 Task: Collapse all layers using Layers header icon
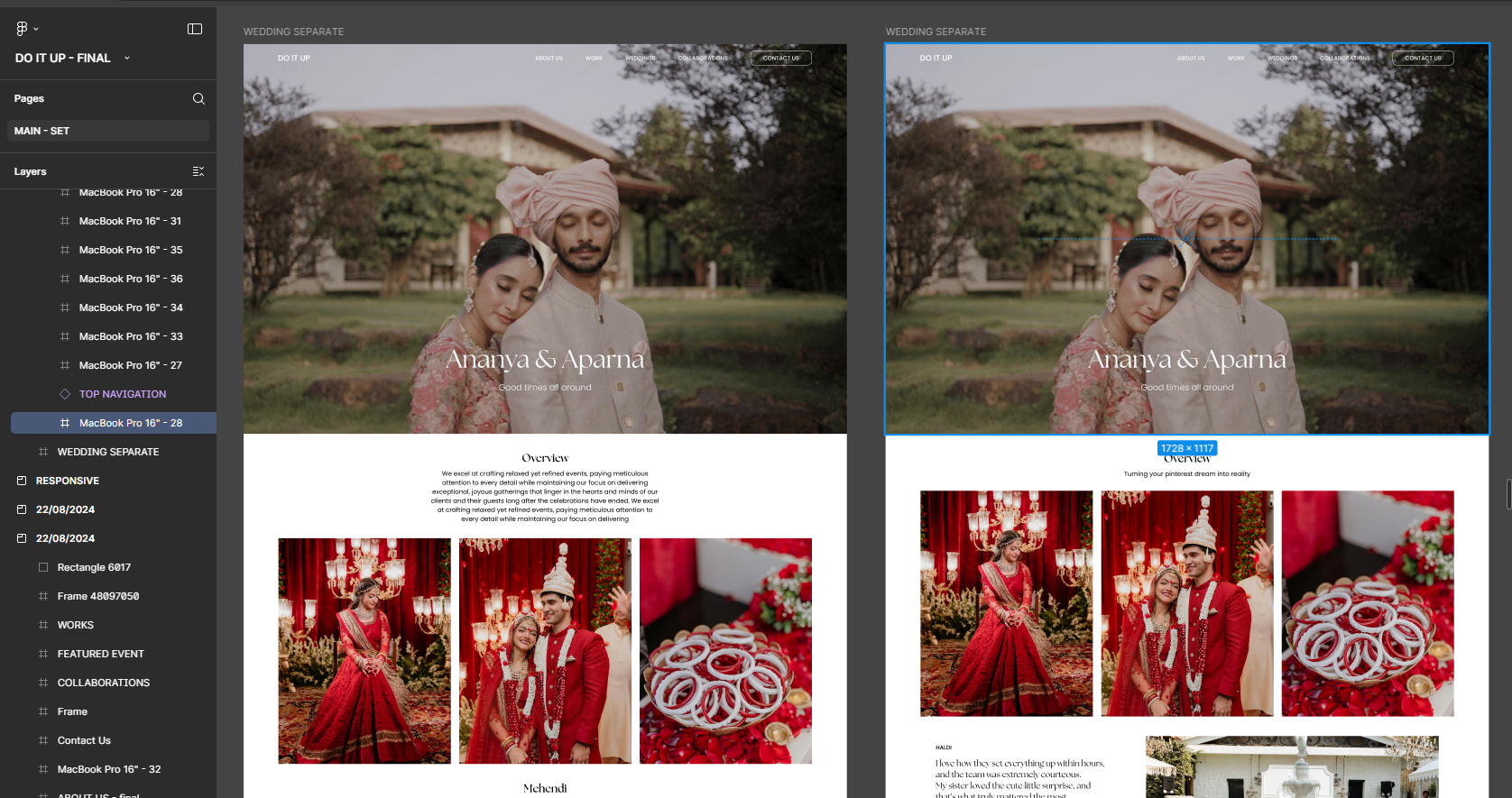click(198, 171)
